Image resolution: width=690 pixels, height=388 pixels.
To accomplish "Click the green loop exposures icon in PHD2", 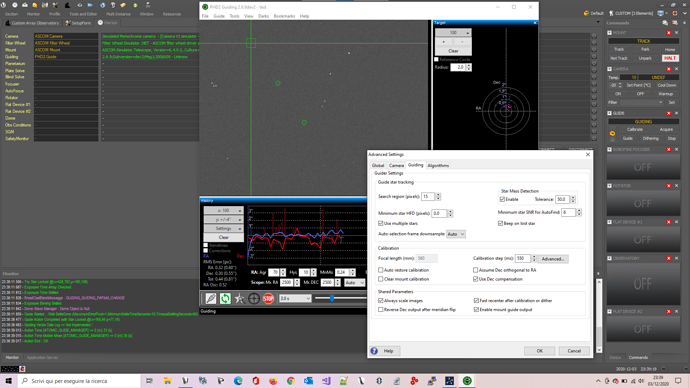I will (225, 298).
